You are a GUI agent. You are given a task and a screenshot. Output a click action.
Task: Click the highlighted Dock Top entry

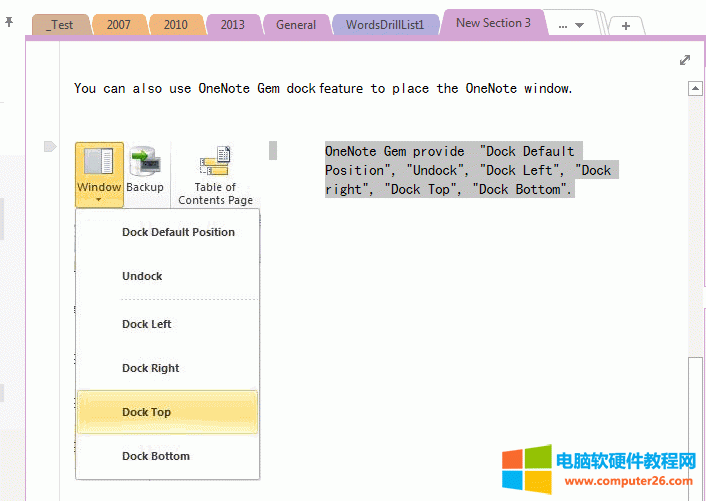pyautogui.click(x=147, y=412)
